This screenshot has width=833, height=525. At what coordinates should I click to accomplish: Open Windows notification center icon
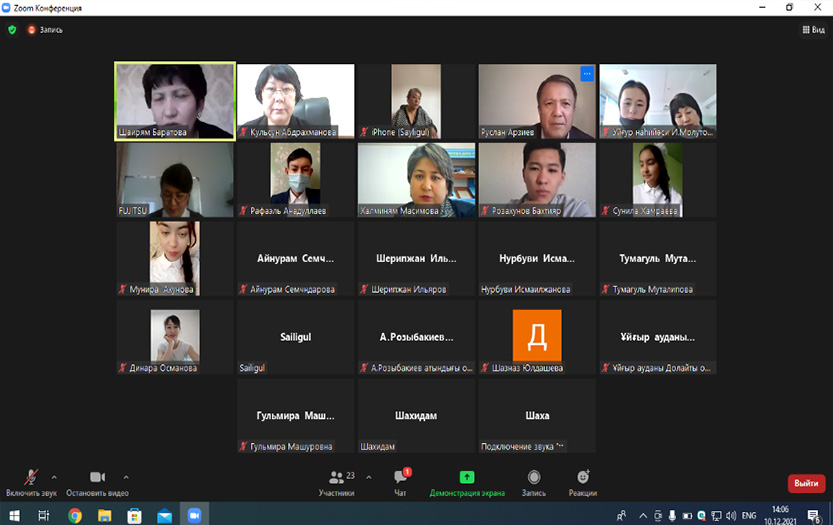(x=813, y=515)
